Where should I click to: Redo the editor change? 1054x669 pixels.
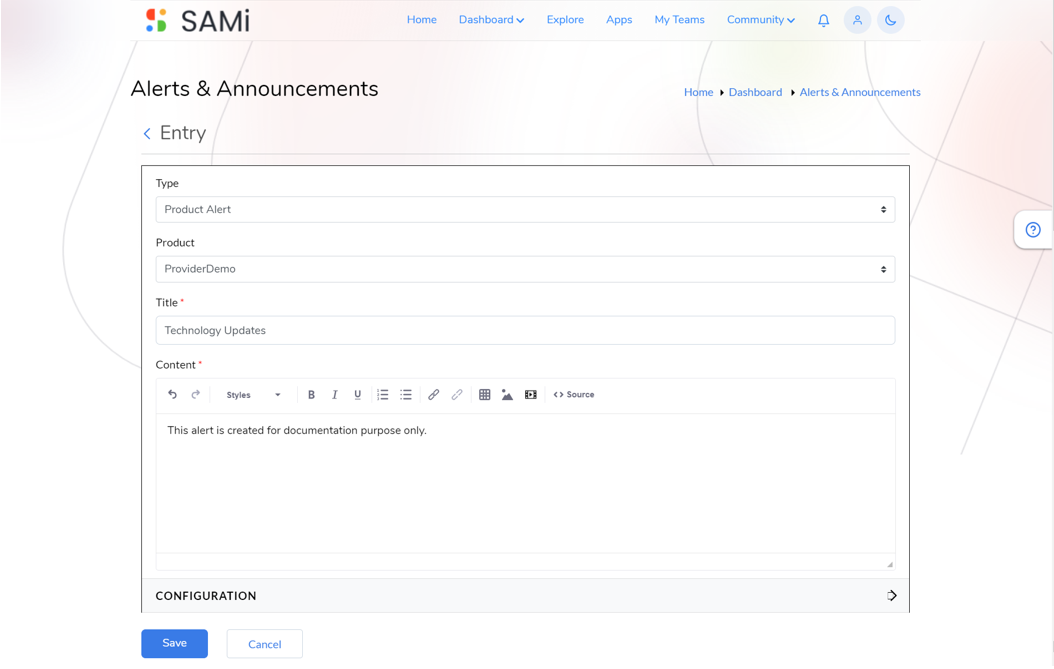pyautogui.click(x=196, y=395)
